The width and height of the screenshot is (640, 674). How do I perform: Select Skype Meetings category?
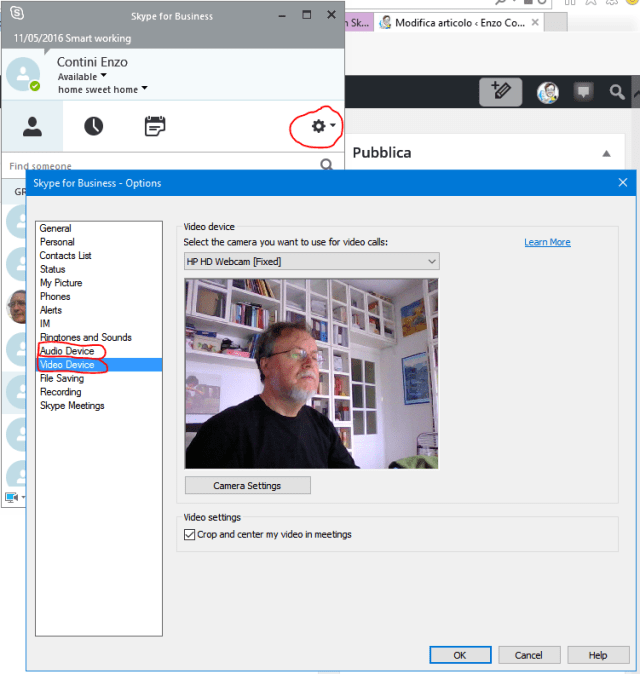72,406
